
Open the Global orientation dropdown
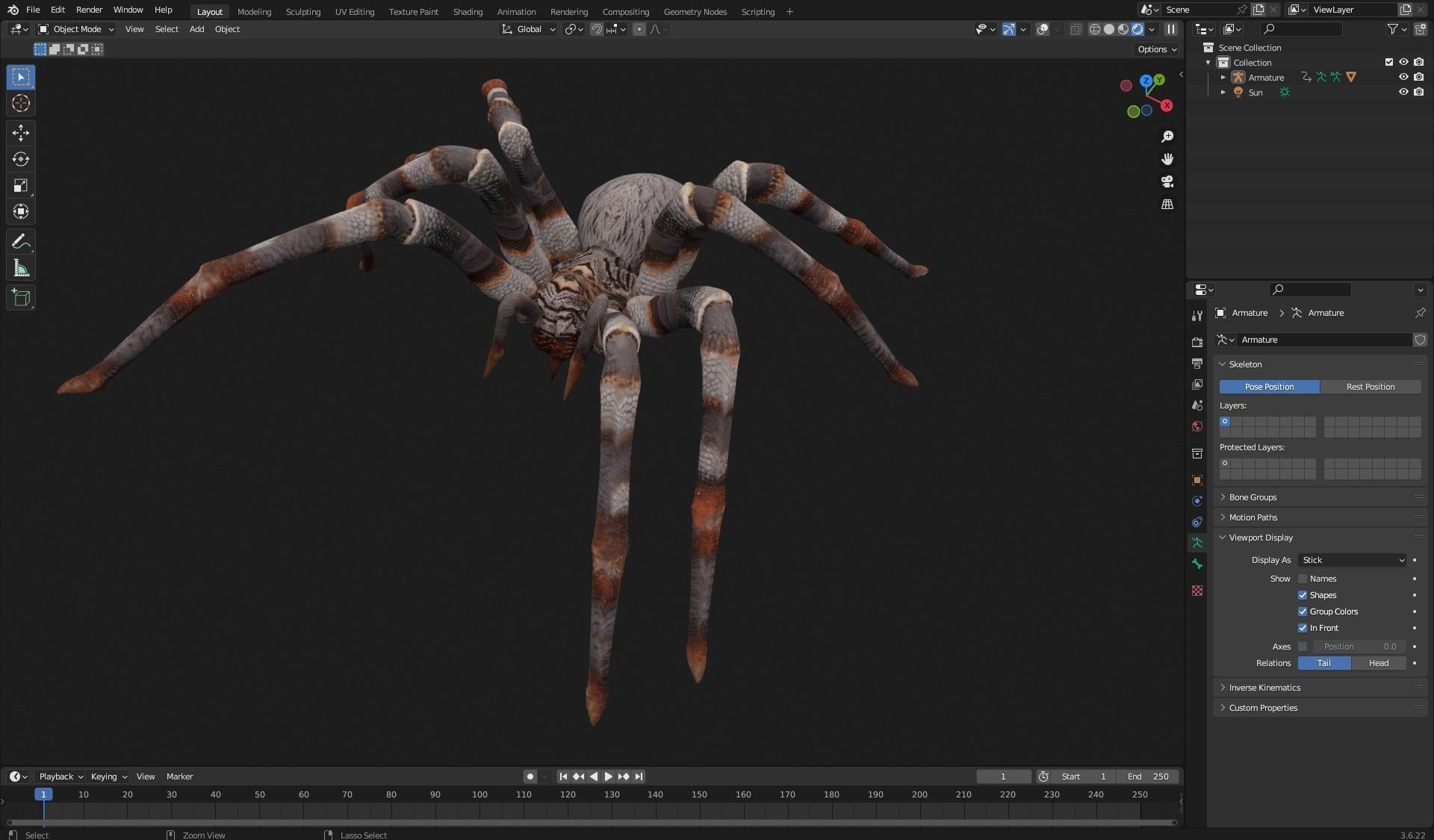pyautogui.click(x=529, y=29)
